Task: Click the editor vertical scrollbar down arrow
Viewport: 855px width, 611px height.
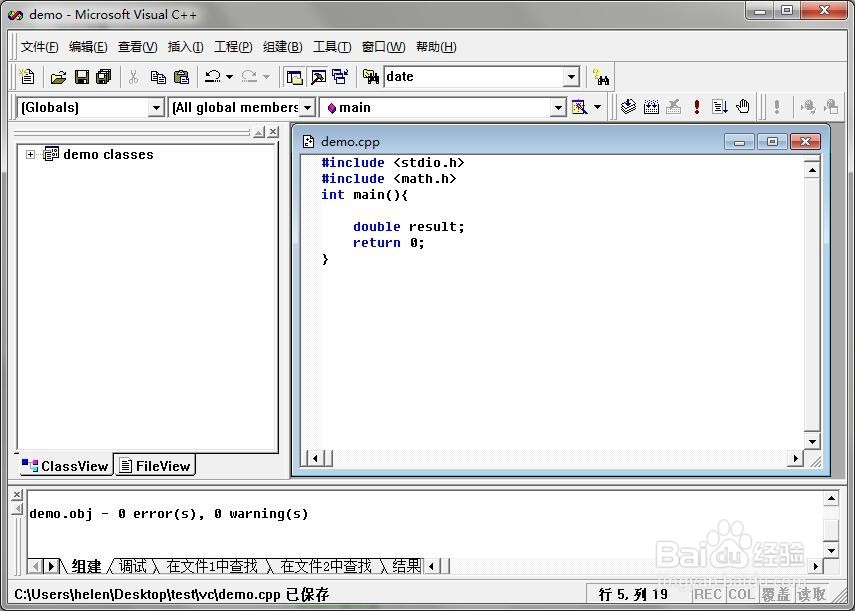Action: pyautogui.click(x=812, y=441)
